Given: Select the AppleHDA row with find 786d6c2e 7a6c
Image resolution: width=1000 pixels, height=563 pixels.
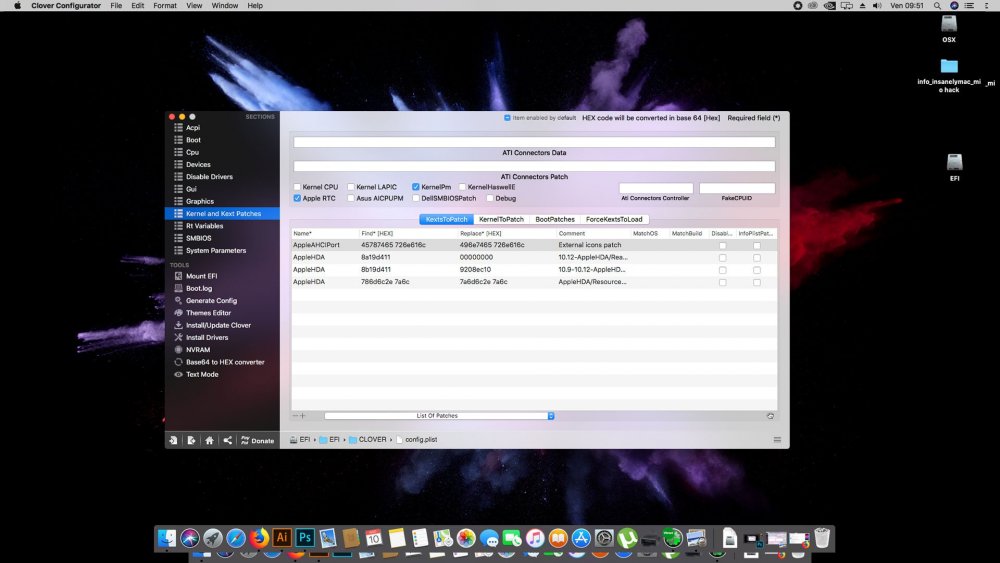Looking at the screenshot, I should [x=534, y=282].
